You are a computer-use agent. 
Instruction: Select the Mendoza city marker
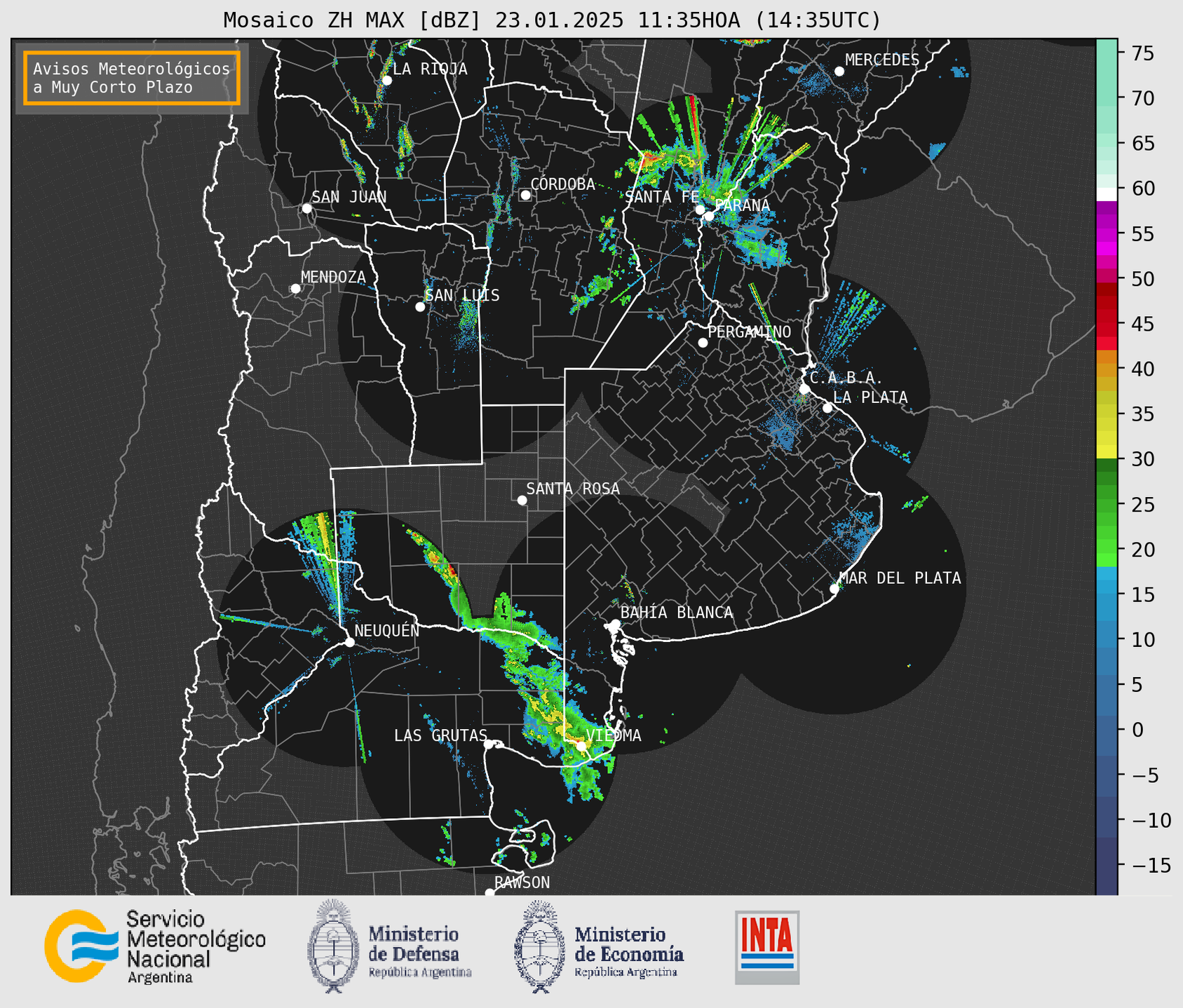point(295,289)
